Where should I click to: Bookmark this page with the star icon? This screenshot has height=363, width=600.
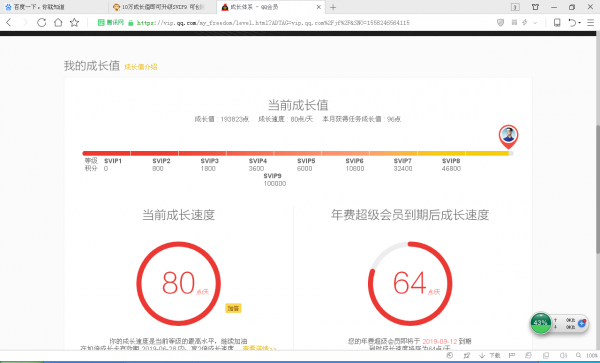[74, 23]
